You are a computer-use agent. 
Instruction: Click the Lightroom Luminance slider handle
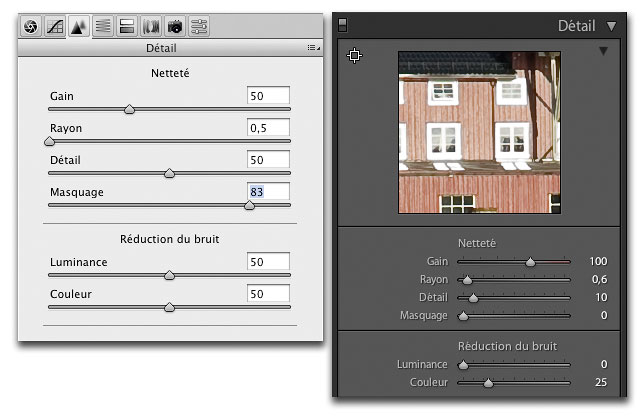point(463,365)
